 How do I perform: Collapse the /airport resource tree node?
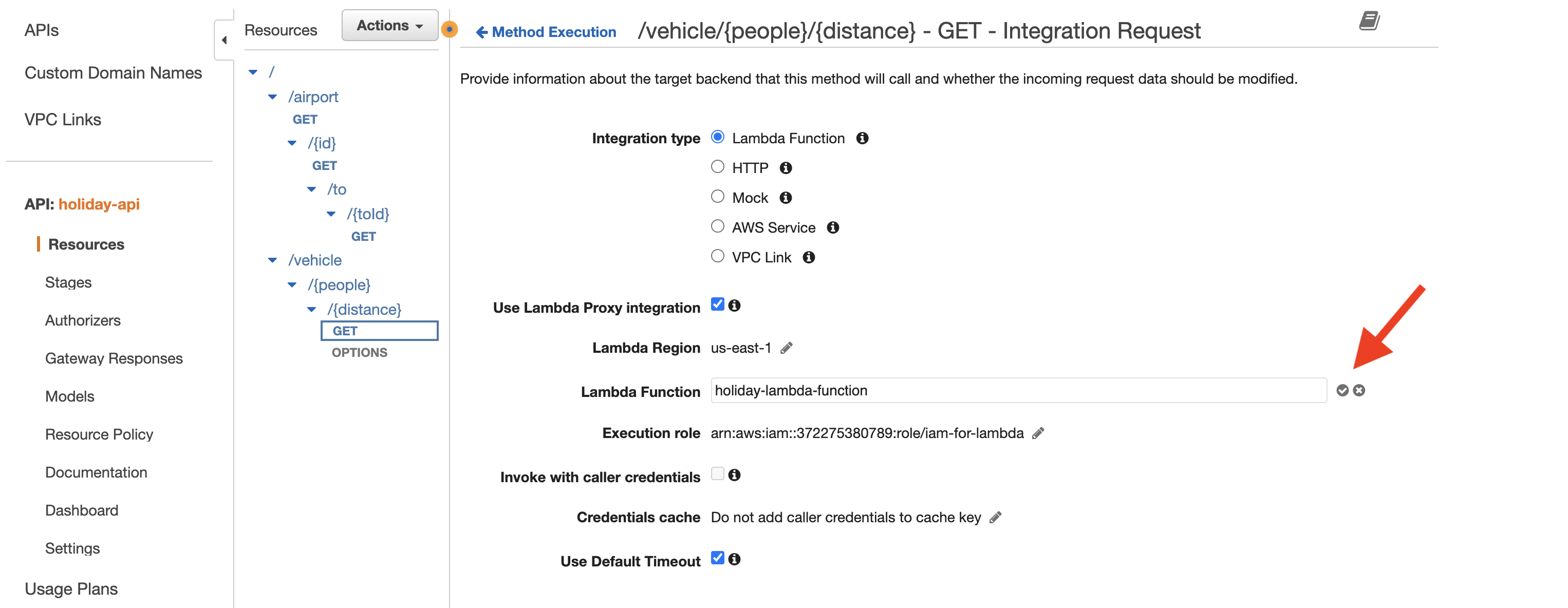point(273,98)
